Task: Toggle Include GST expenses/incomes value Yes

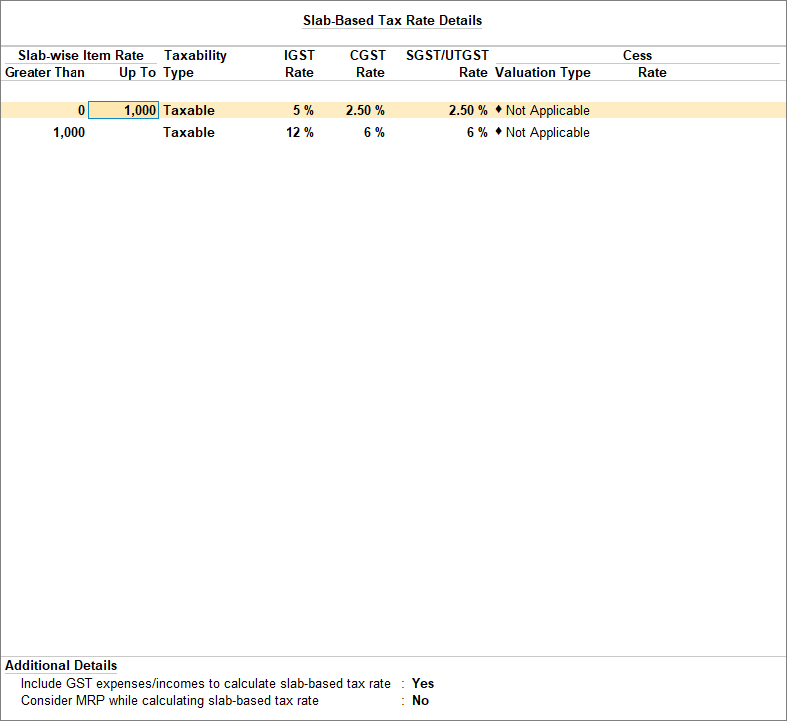Action: pos(423,683)
